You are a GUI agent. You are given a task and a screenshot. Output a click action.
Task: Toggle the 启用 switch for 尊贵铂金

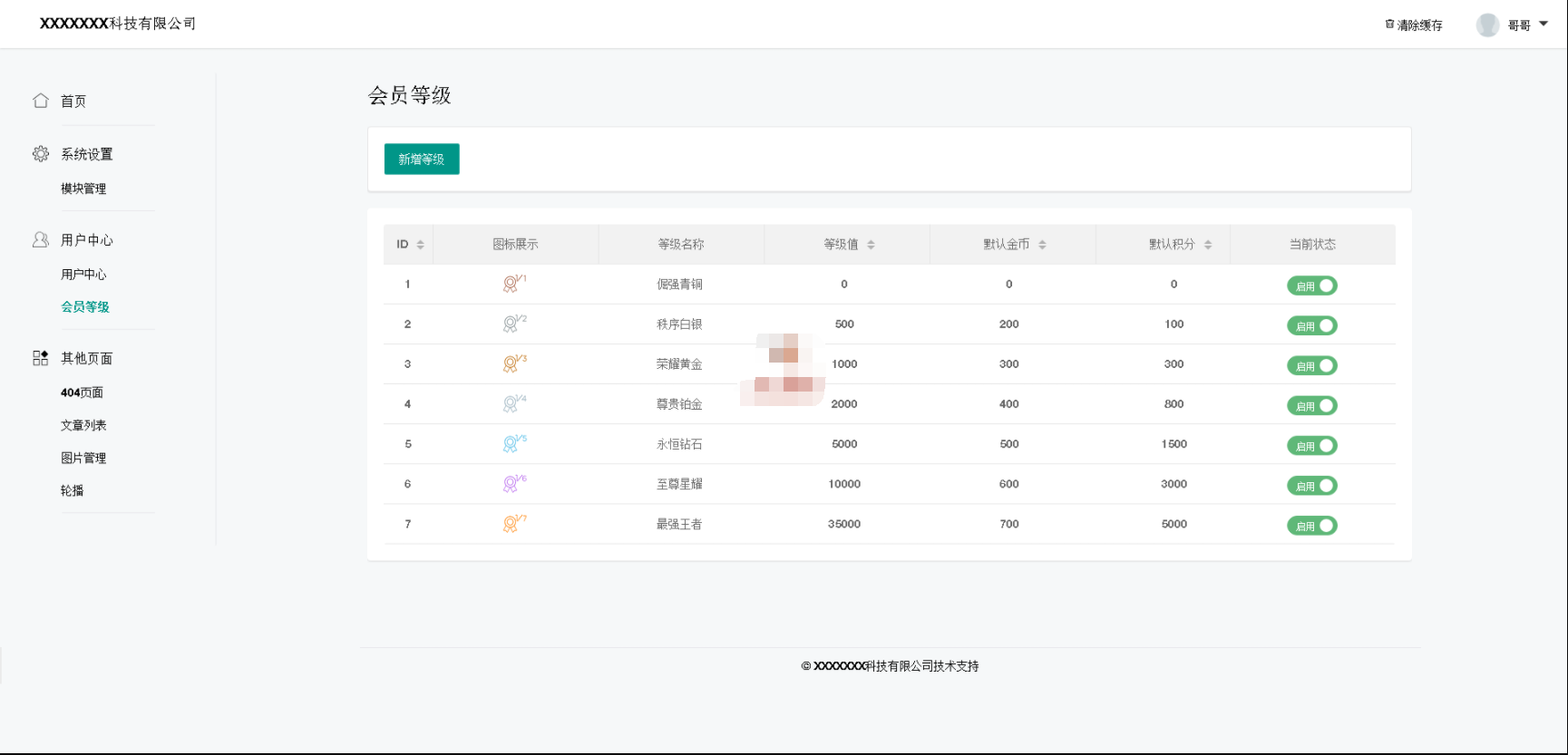[x=1311, y=406]
